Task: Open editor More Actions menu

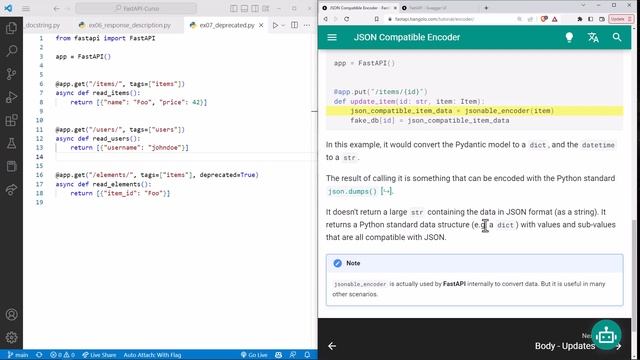Action: (x=307, y=25)
